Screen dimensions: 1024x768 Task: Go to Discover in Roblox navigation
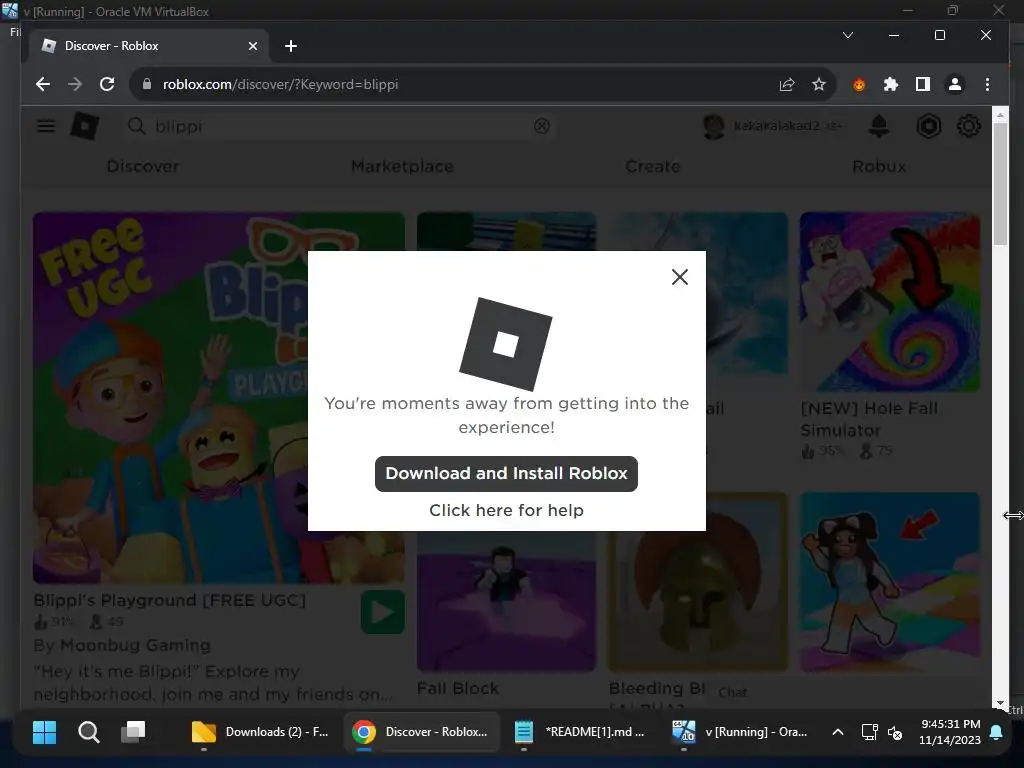pyautogui.click(x=143, y=167)
